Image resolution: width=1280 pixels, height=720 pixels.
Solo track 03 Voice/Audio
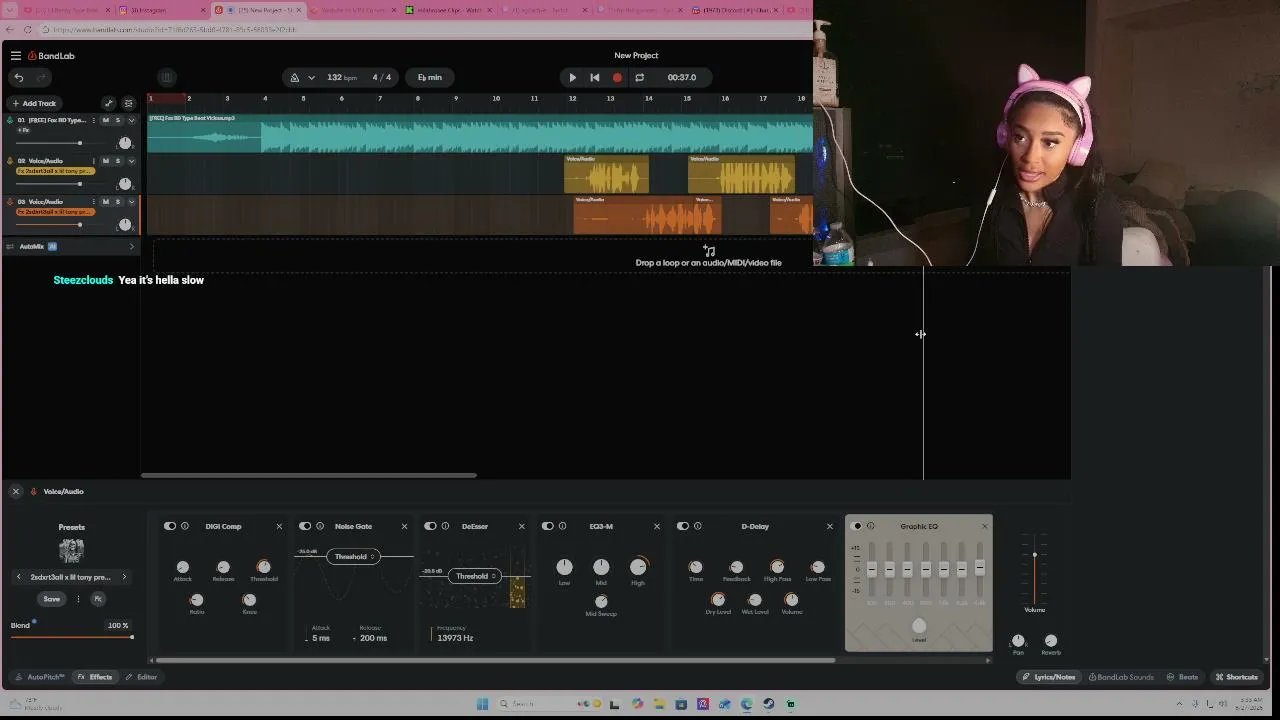coord(118,202)
